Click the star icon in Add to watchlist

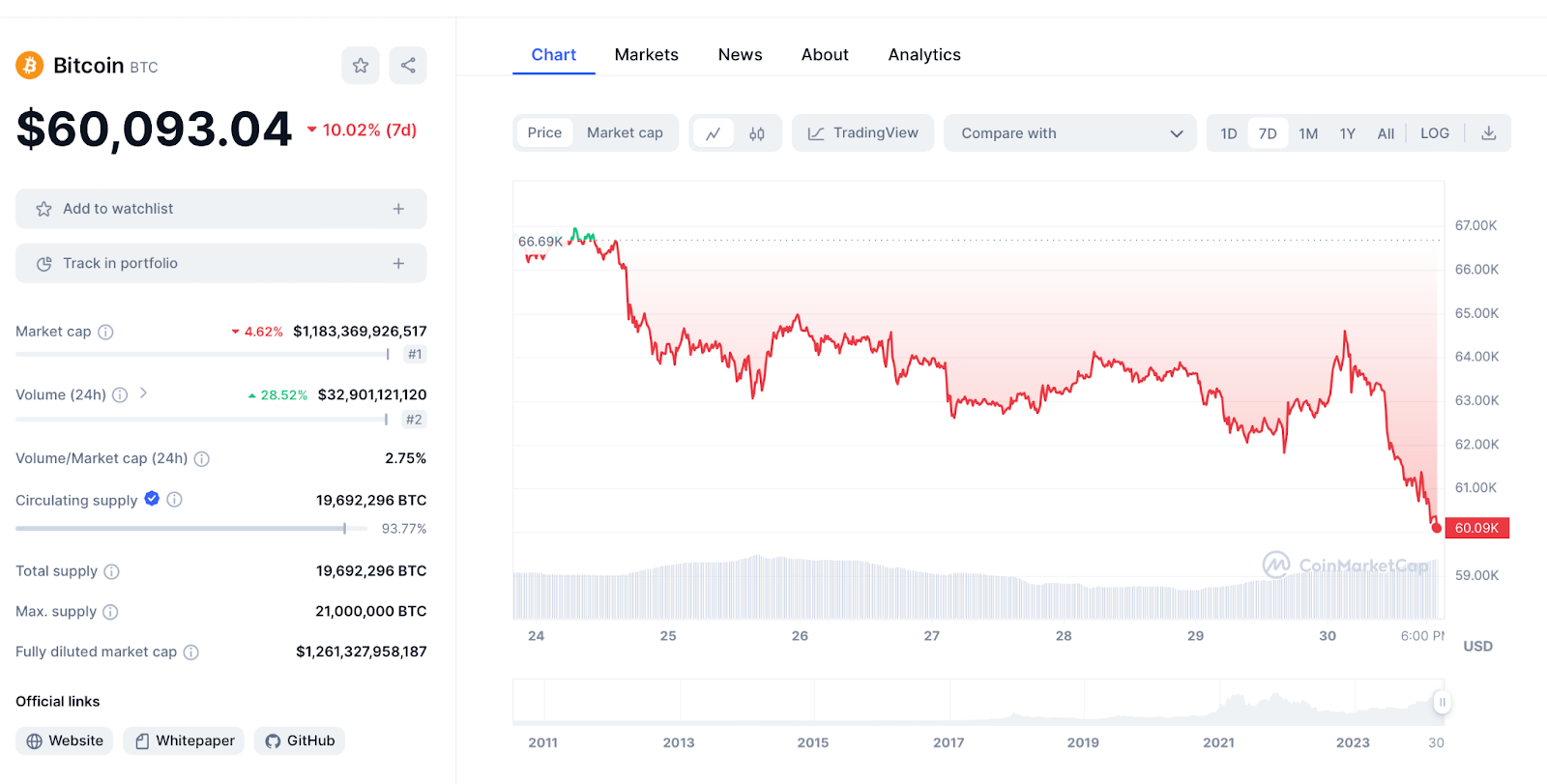pos(44,209)
